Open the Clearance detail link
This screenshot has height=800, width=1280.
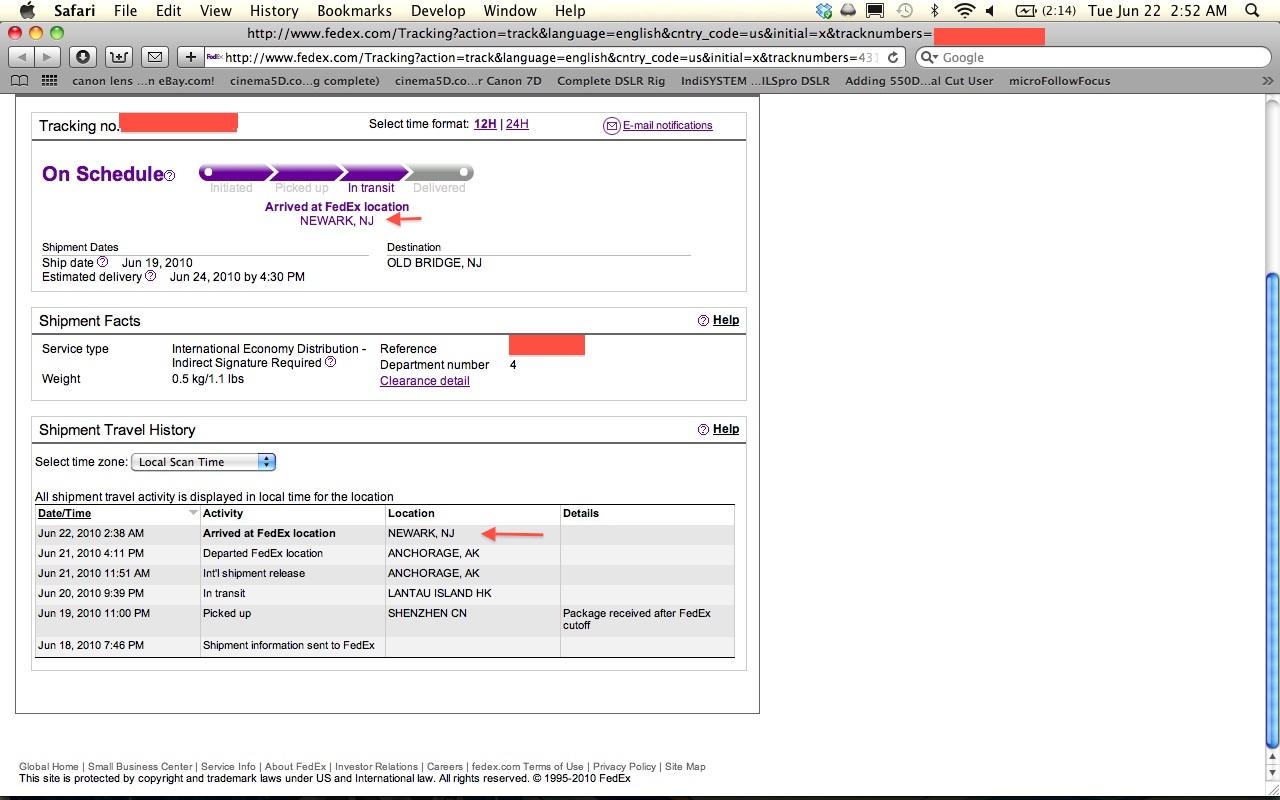(x=425, y=381)
